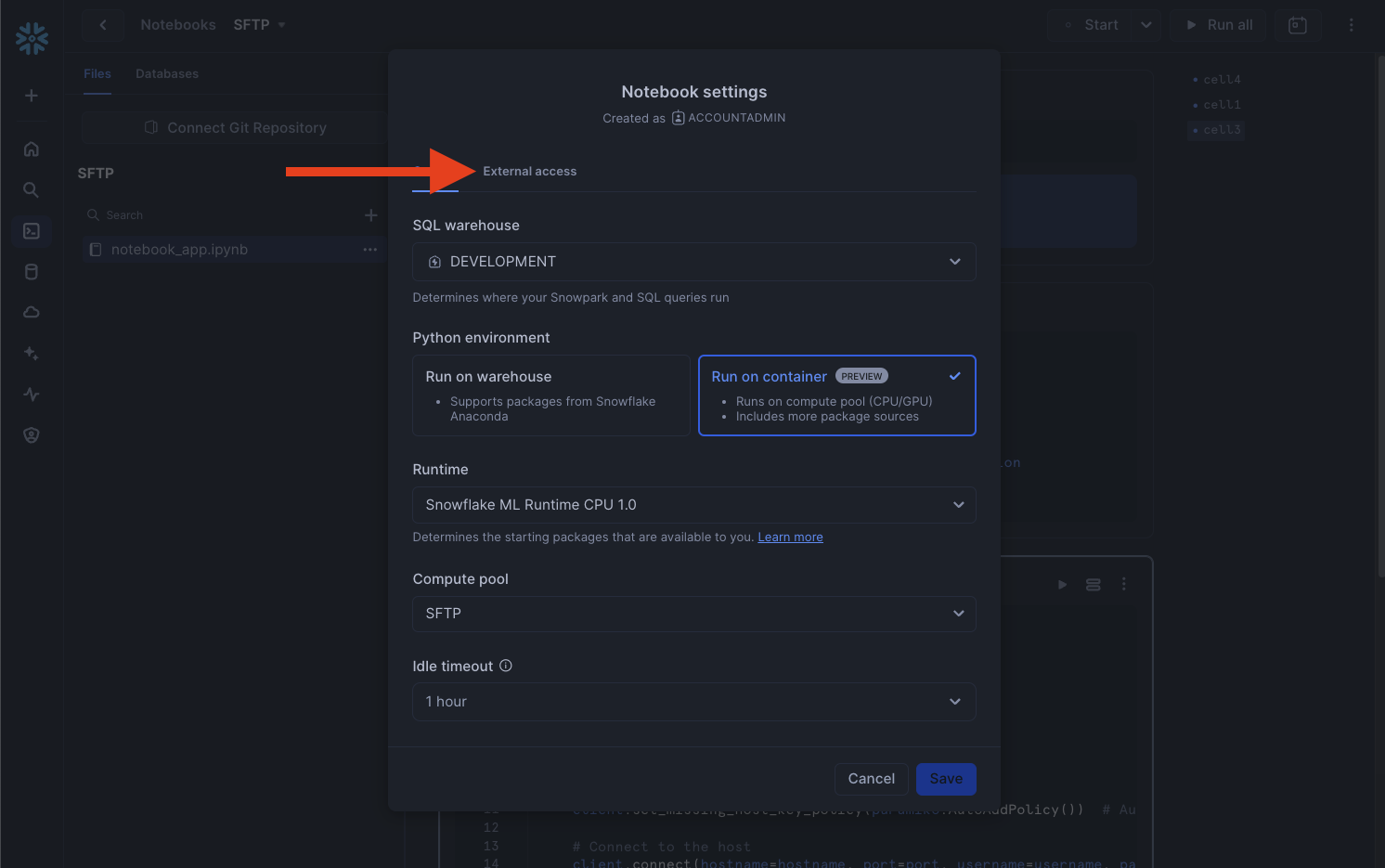This screenshot has height=868, width=1385.
Task: Switch to the External access tab
Action: (x=529, y=172)
